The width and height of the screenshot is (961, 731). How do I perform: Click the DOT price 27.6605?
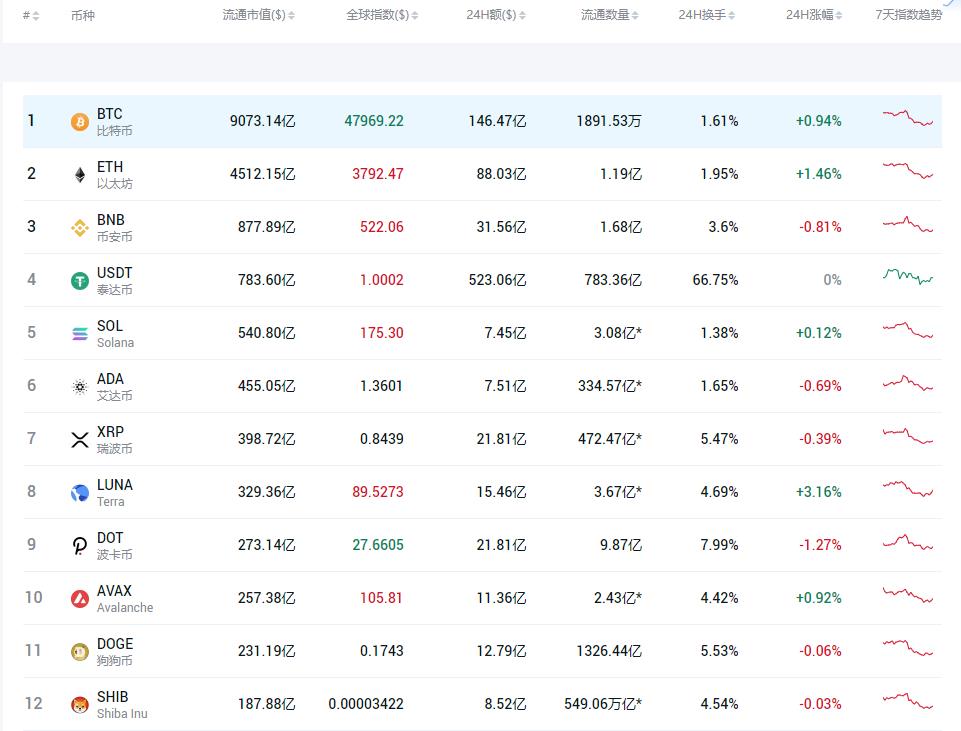378,545
